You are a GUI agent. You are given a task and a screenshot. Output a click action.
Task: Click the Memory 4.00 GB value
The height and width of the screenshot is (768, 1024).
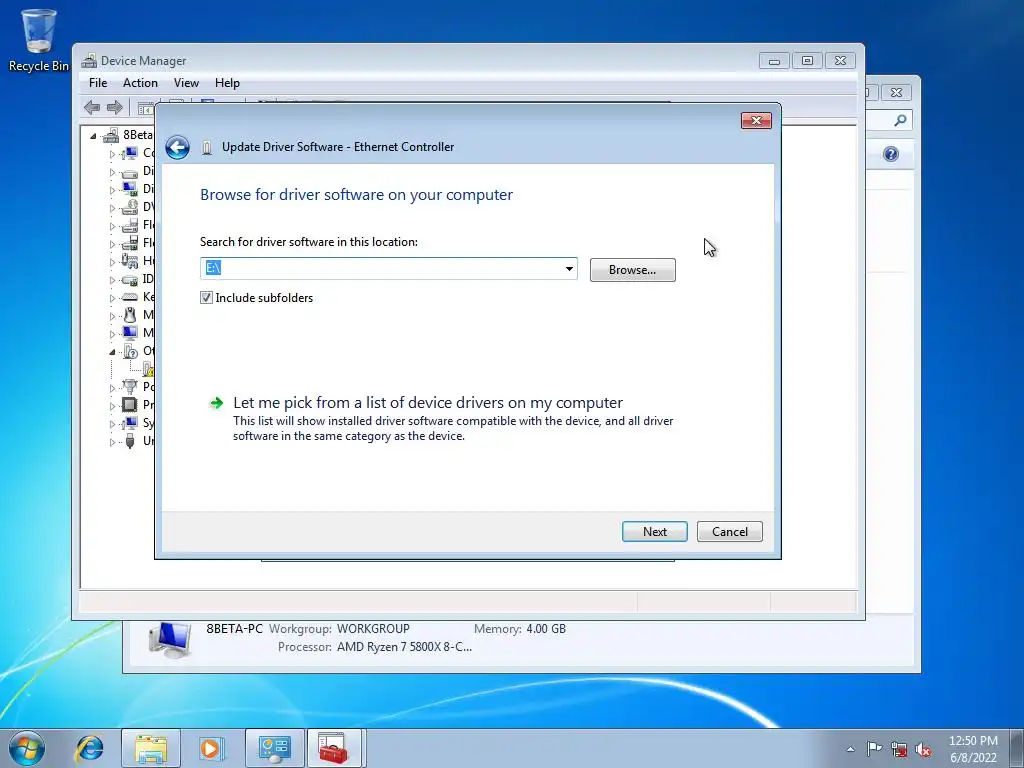(546, 629)
